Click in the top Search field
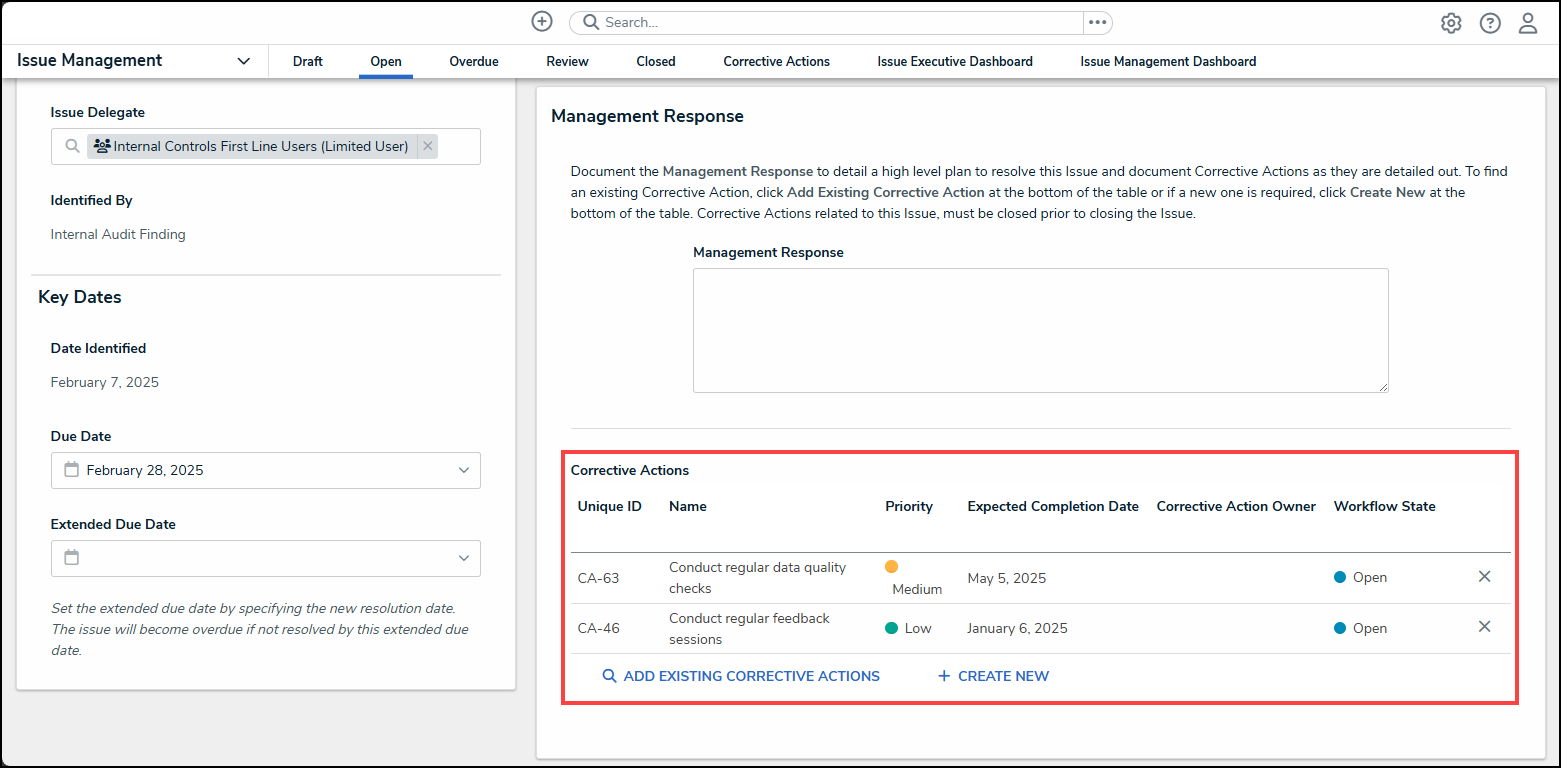 pyautogui.click(x=830, y=22)
